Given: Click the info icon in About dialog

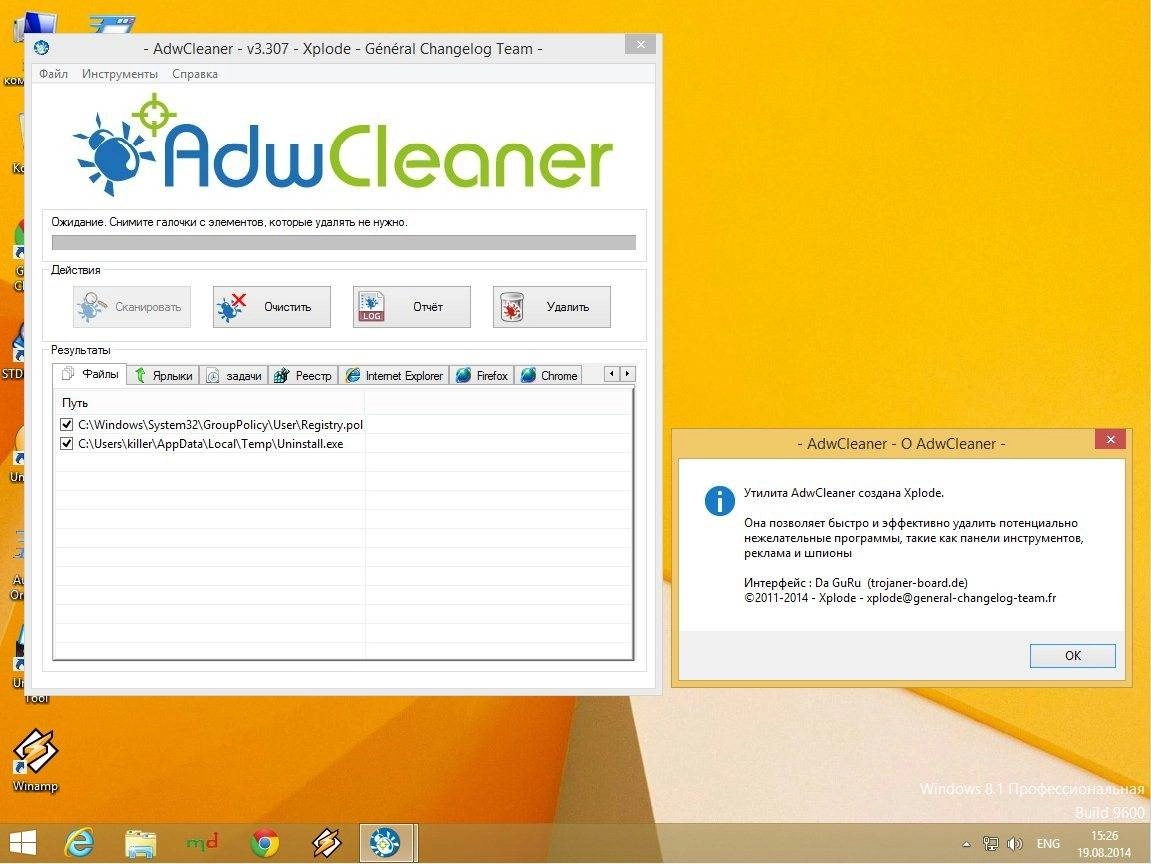Looking at the screenshot, I should pyautogui.click(x=719, y=501).
